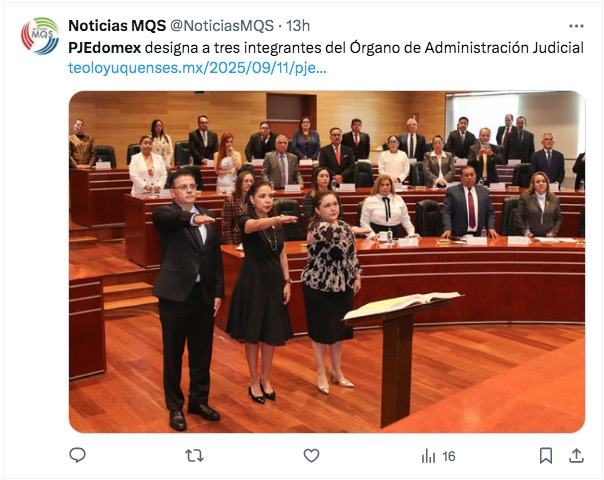Viewport: 604px width, 480px height.
Task: Open the Noticias MQS profile avatar
Action: pyautogui.click(x=40, y=36)
